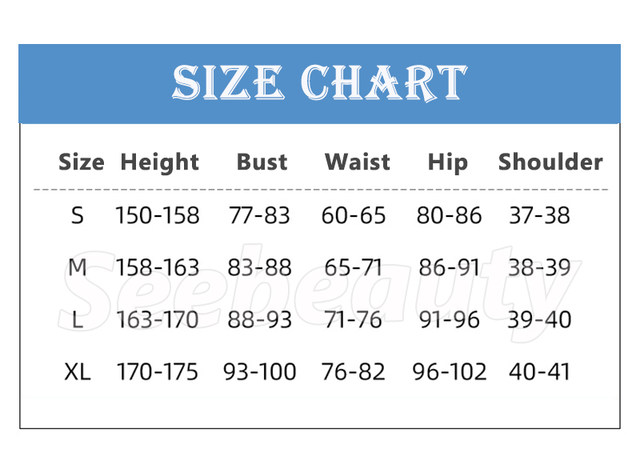Click the SIZE CHART title banner
The height and width of the screenshot is (473, 640).
pyautogui.click(x=320, y=83)
